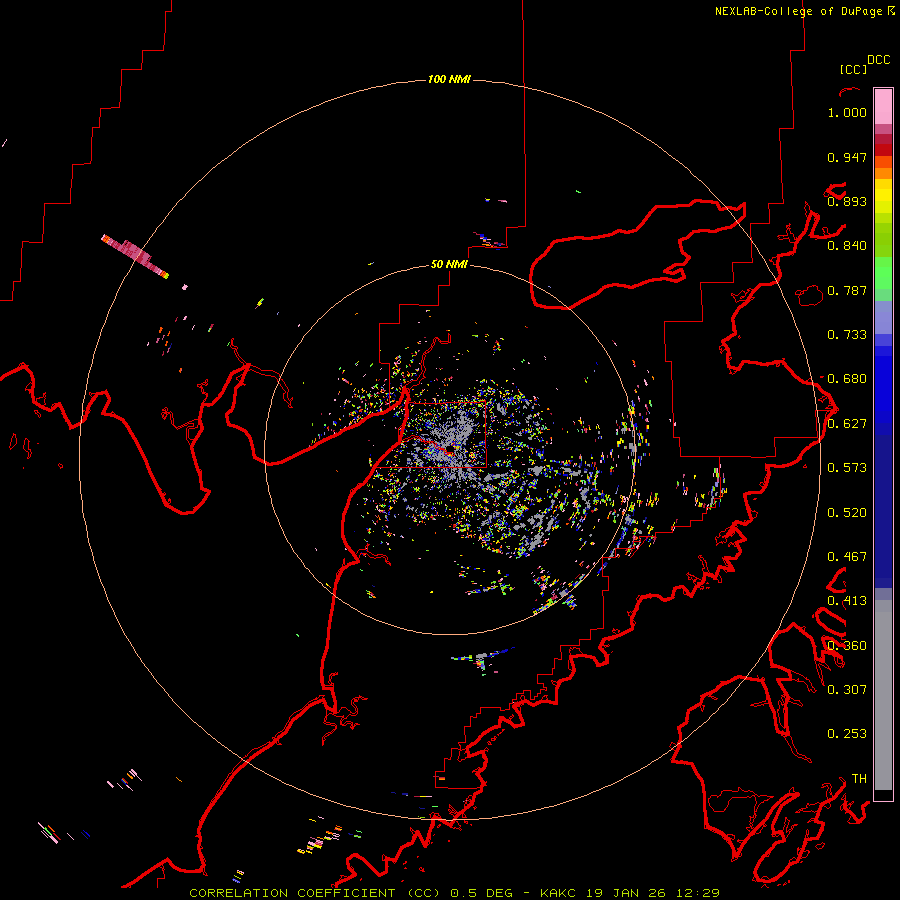
Task: Click the KAKC radar station identifier
Action: [559, 893]
